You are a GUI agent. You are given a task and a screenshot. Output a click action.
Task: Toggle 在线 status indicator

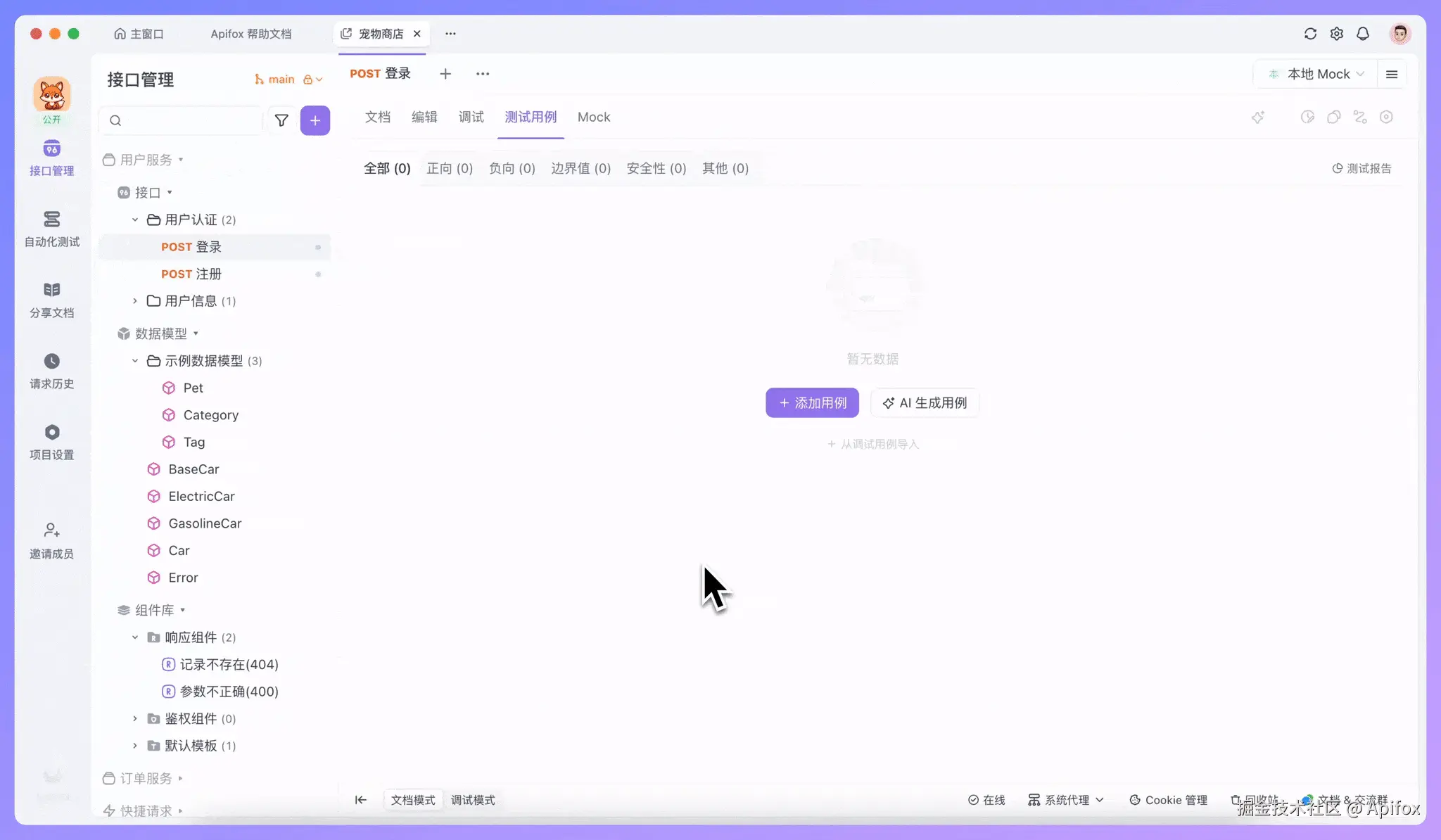click(986, 800)
